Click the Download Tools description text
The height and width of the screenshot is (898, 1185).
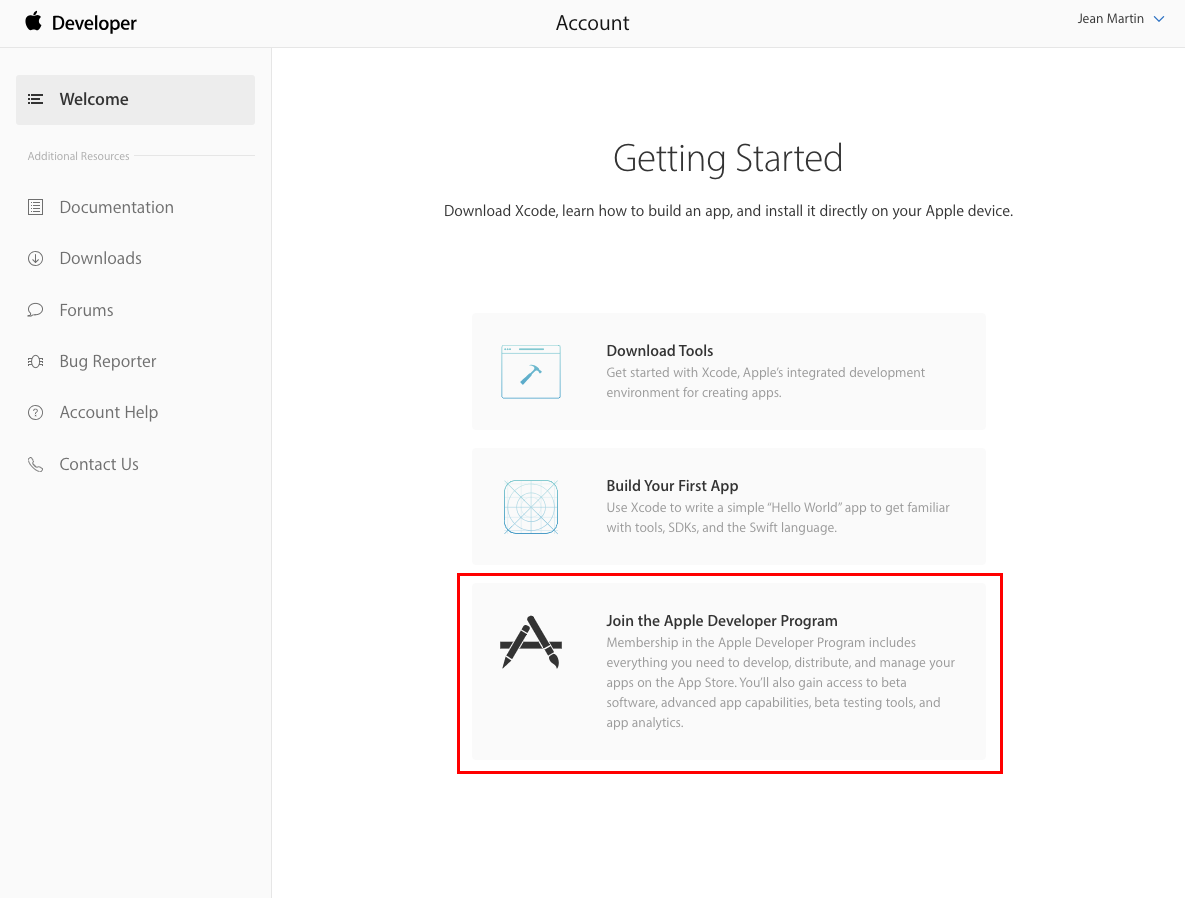[x=766, y=382]
